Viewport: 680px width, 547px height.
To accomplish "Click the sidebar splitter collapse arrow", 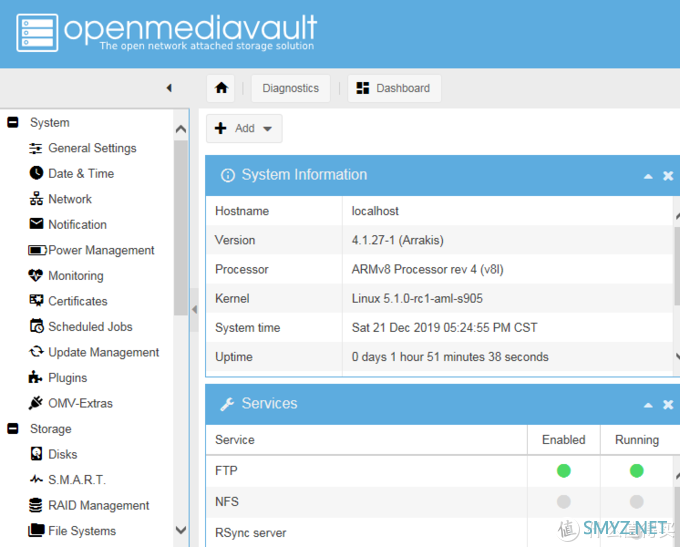I will 195,309.
